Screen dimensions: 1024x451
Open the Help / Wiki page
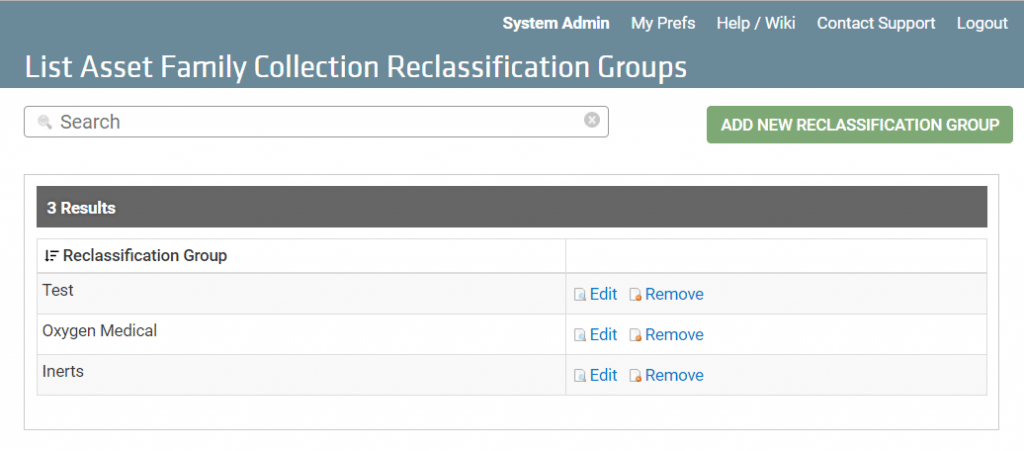[756, 23]
